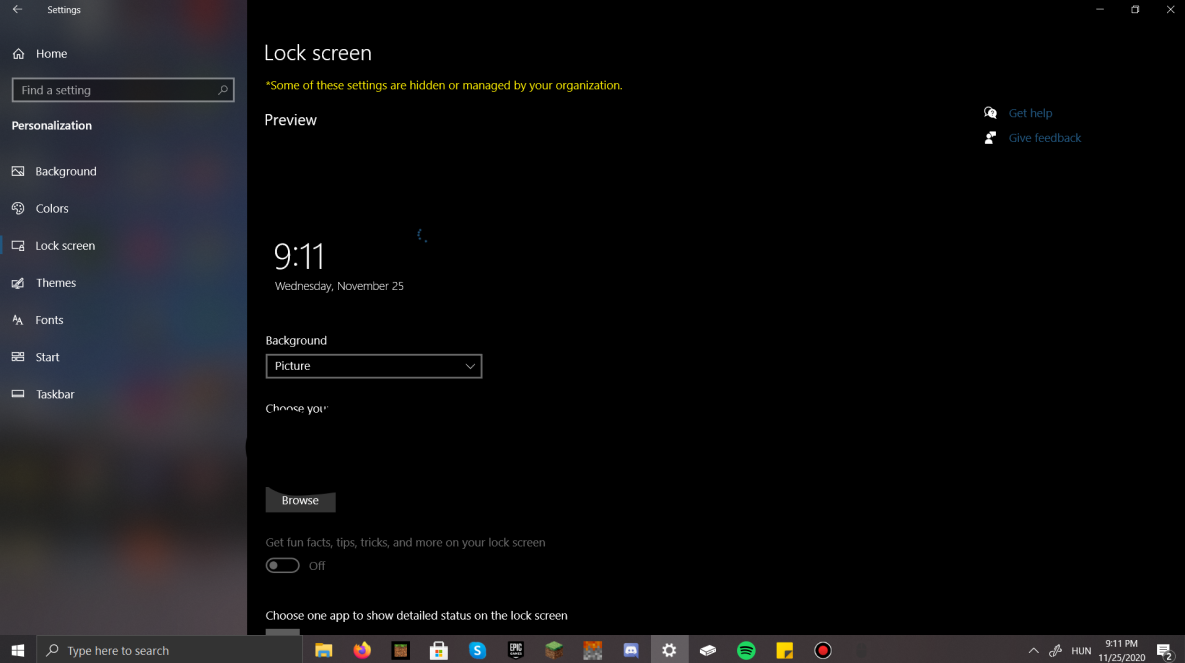The image size is (1185, 663).
Task: Go back using the Settings back arrow
Action: click(x=17, y=10)
